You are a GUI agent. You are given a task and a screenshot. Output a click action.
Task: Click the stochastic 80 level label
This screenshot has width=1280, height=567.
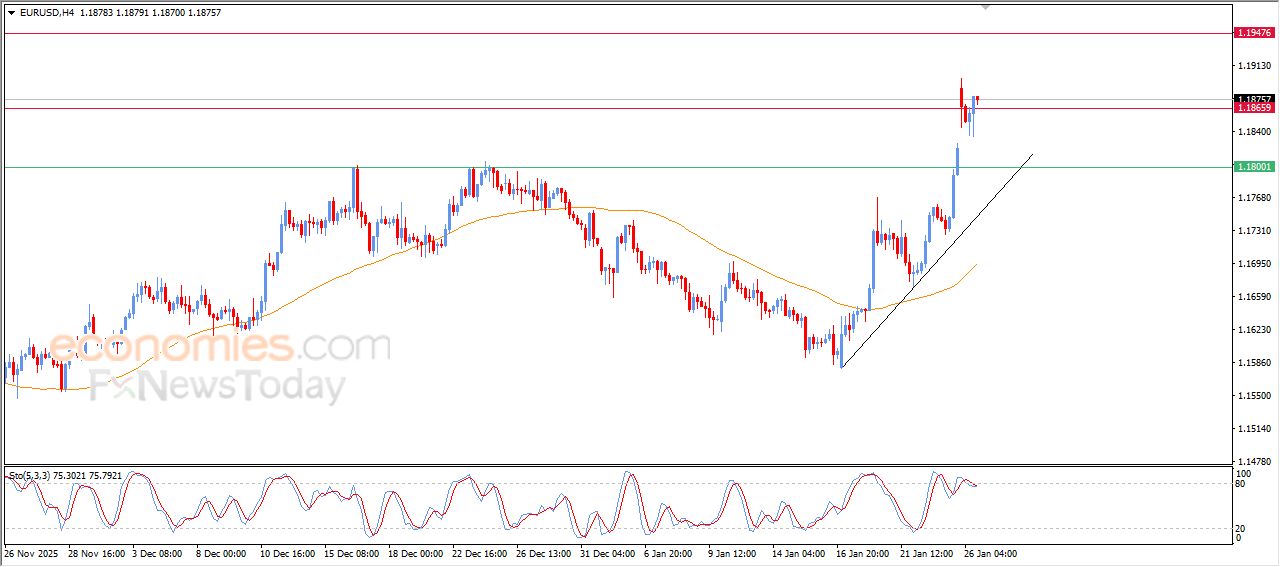(1243, 484)
